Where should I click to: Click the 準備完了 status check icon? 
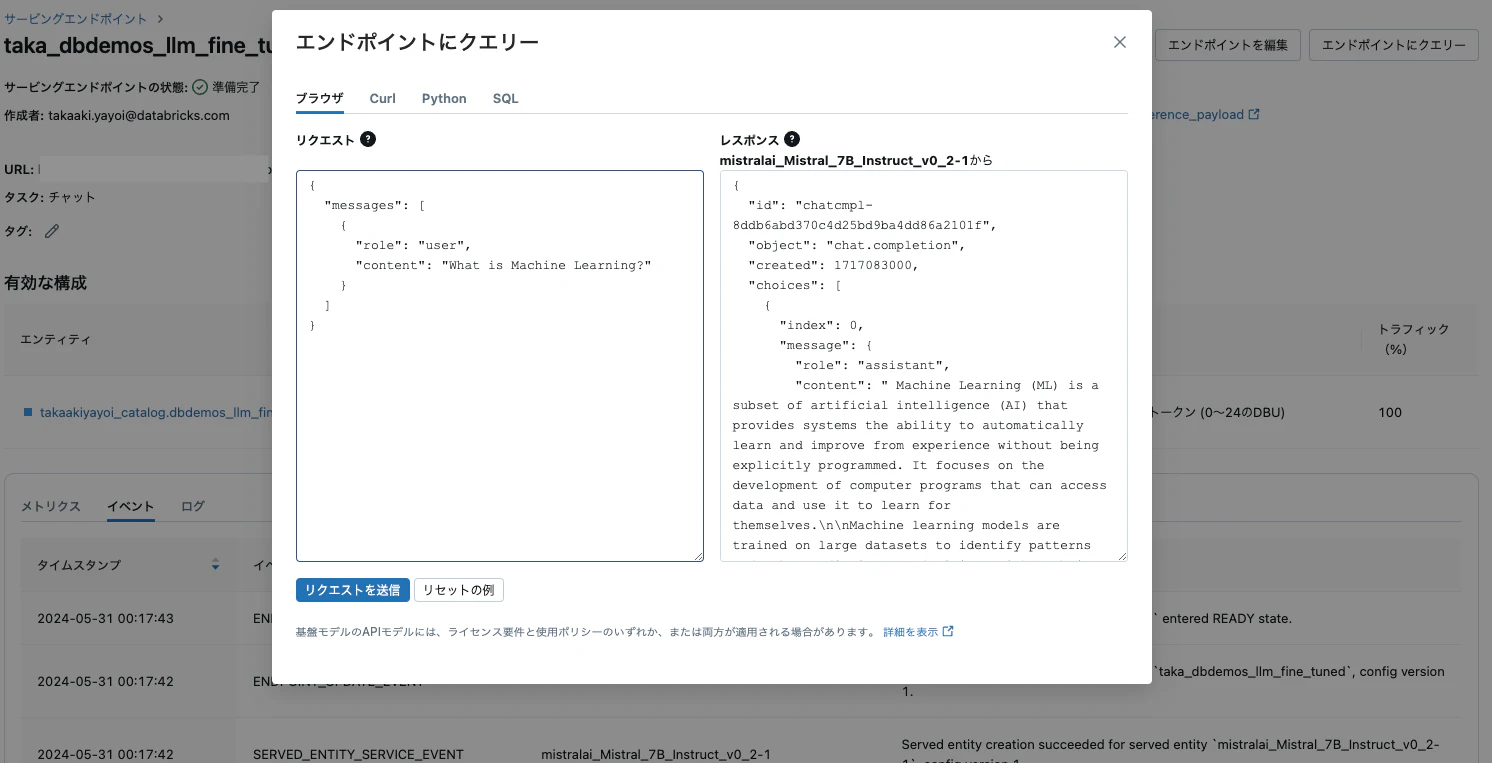coord(200,87)
